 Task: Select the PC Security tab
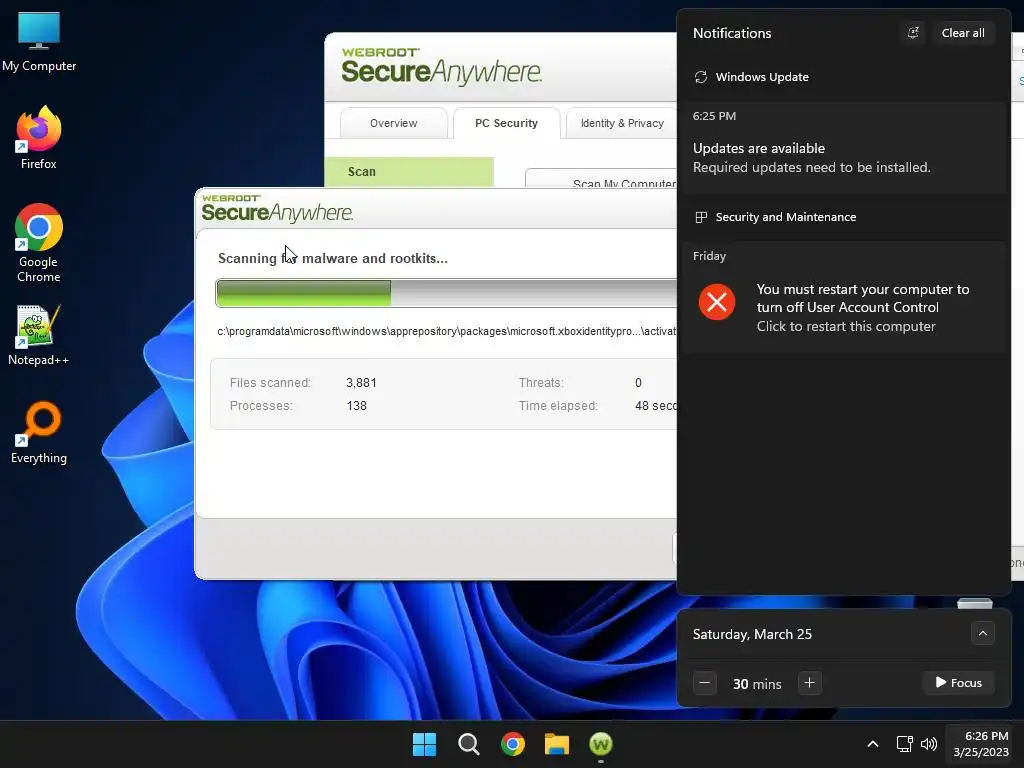point(506,123)
